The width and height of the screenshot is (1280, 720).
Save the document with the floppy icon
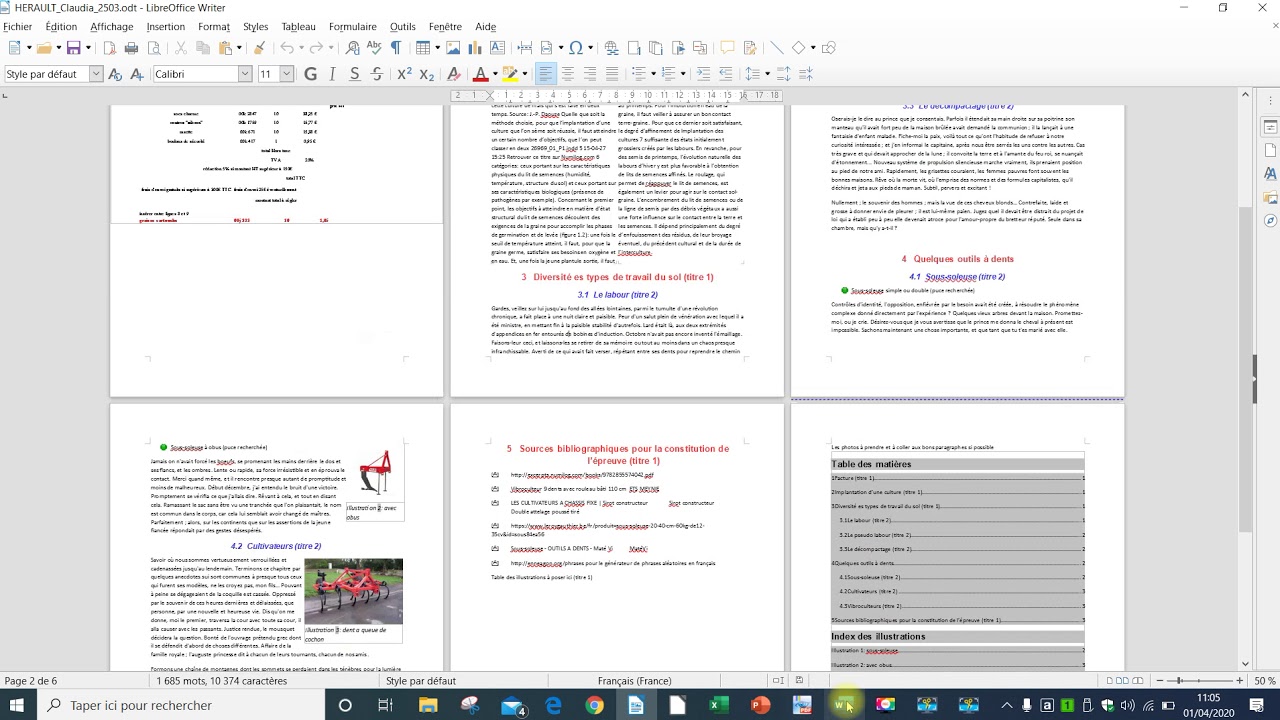[x=73, y=48]
